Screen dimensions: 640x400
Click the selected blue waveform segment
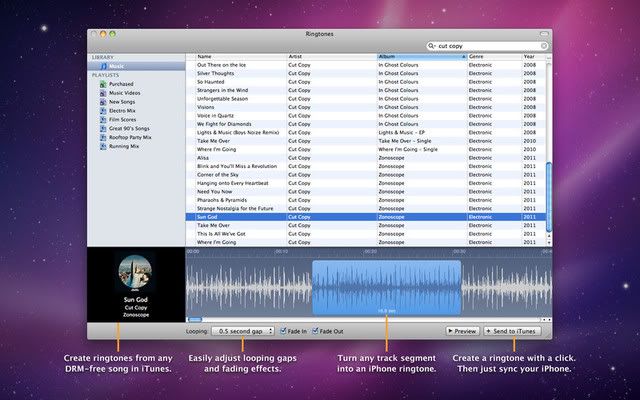coord(387,288)
